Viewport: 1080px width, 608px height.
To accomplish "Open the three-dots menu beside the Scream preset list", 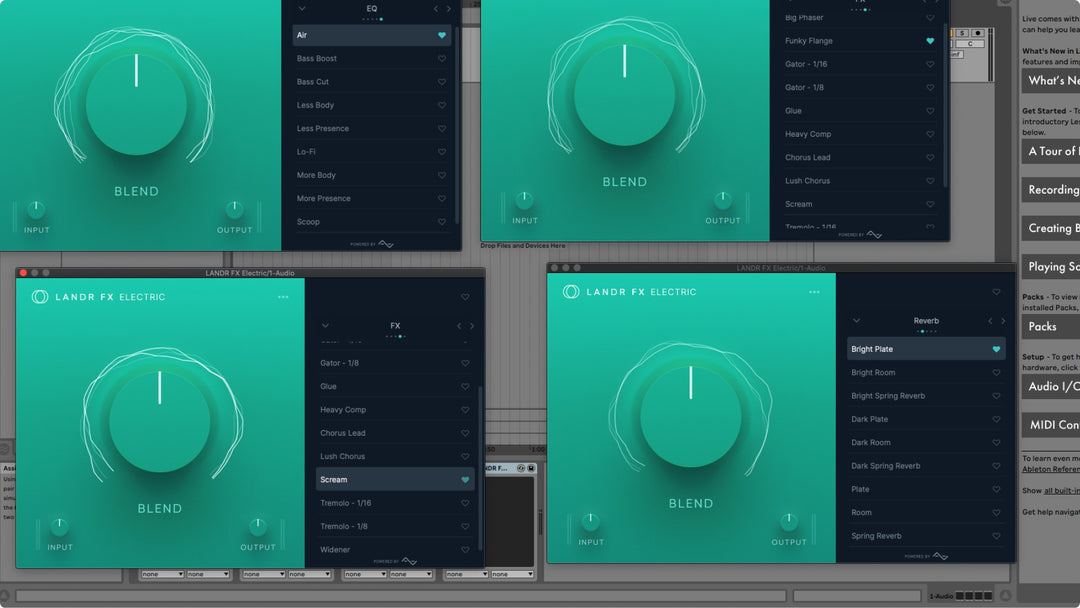I will point(283,297).
